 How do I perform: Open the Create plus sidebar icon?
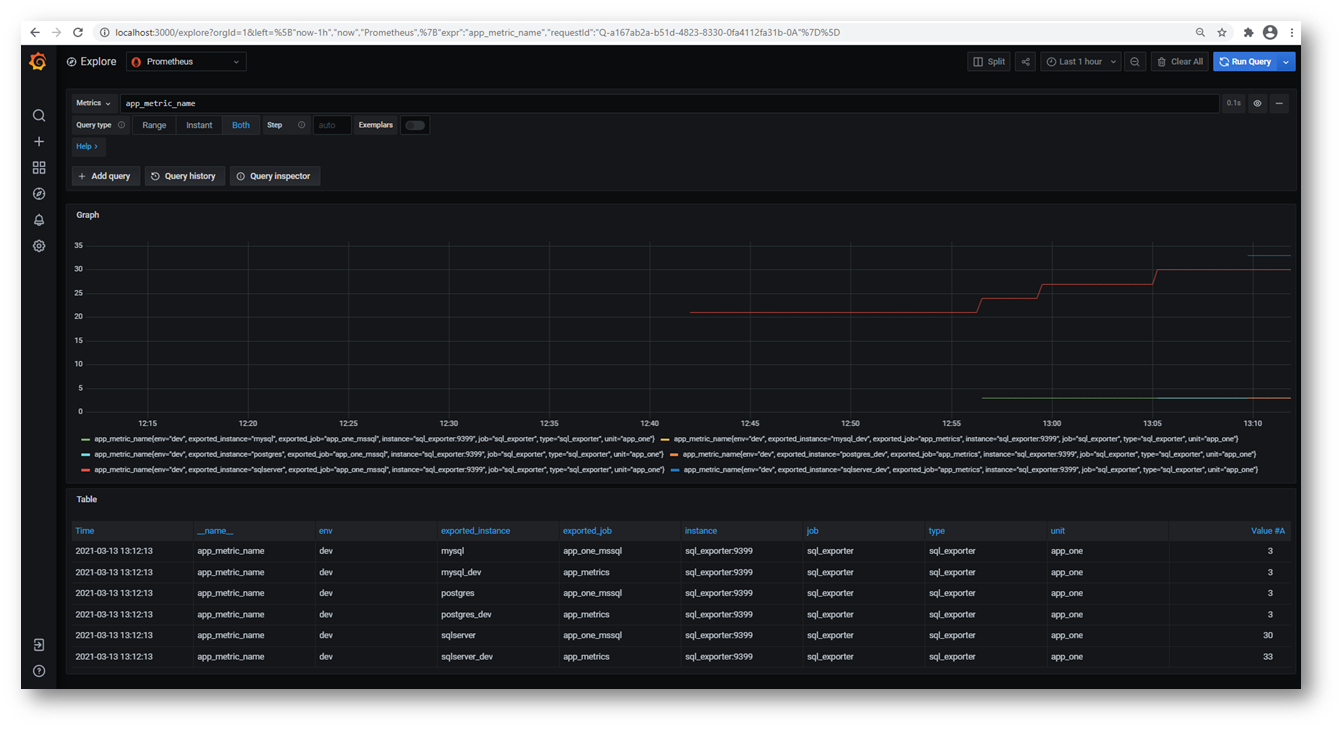tap(39, 142)
